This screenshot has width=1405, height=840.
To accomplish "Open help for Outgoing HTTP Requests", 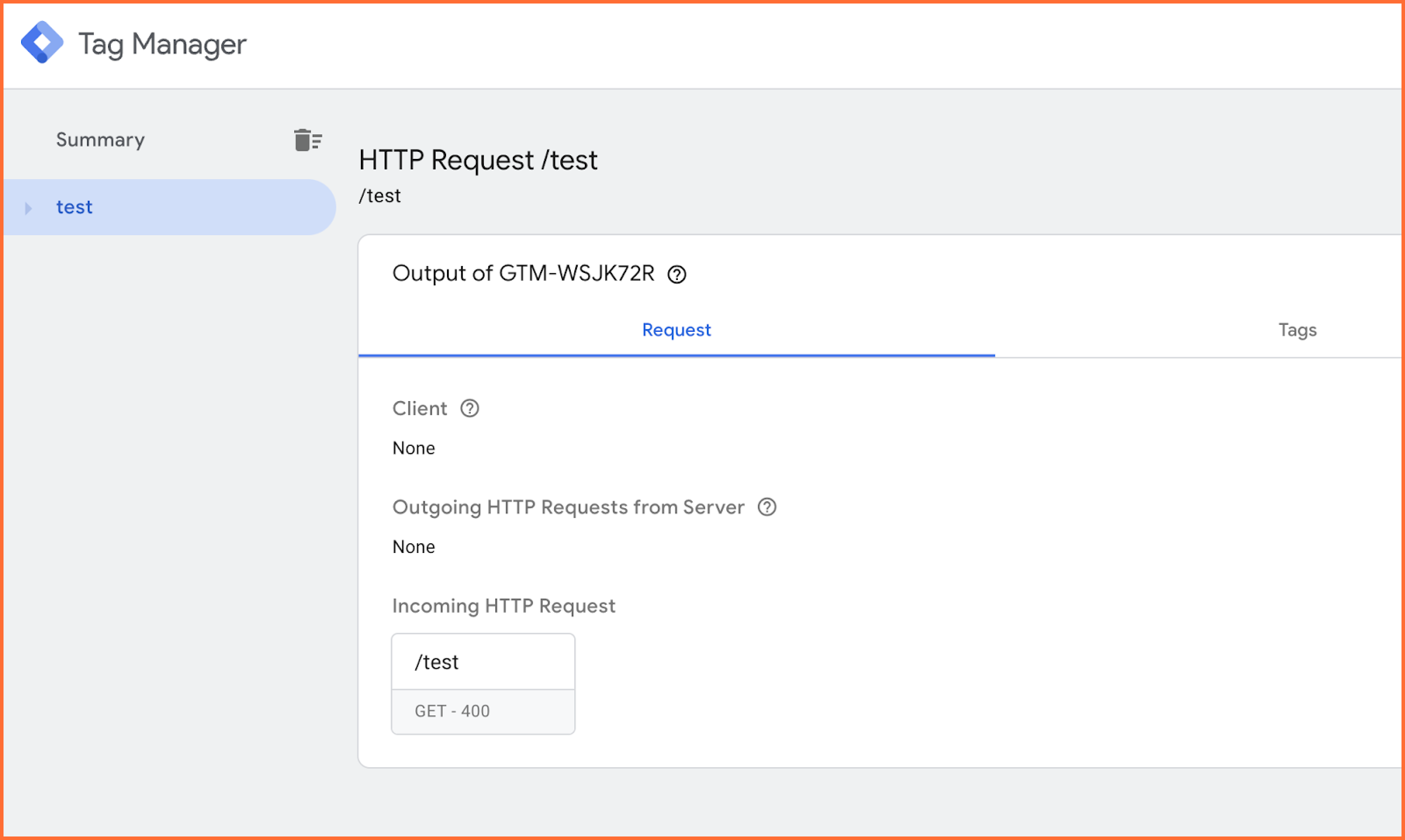I will [x=767, y=507].
